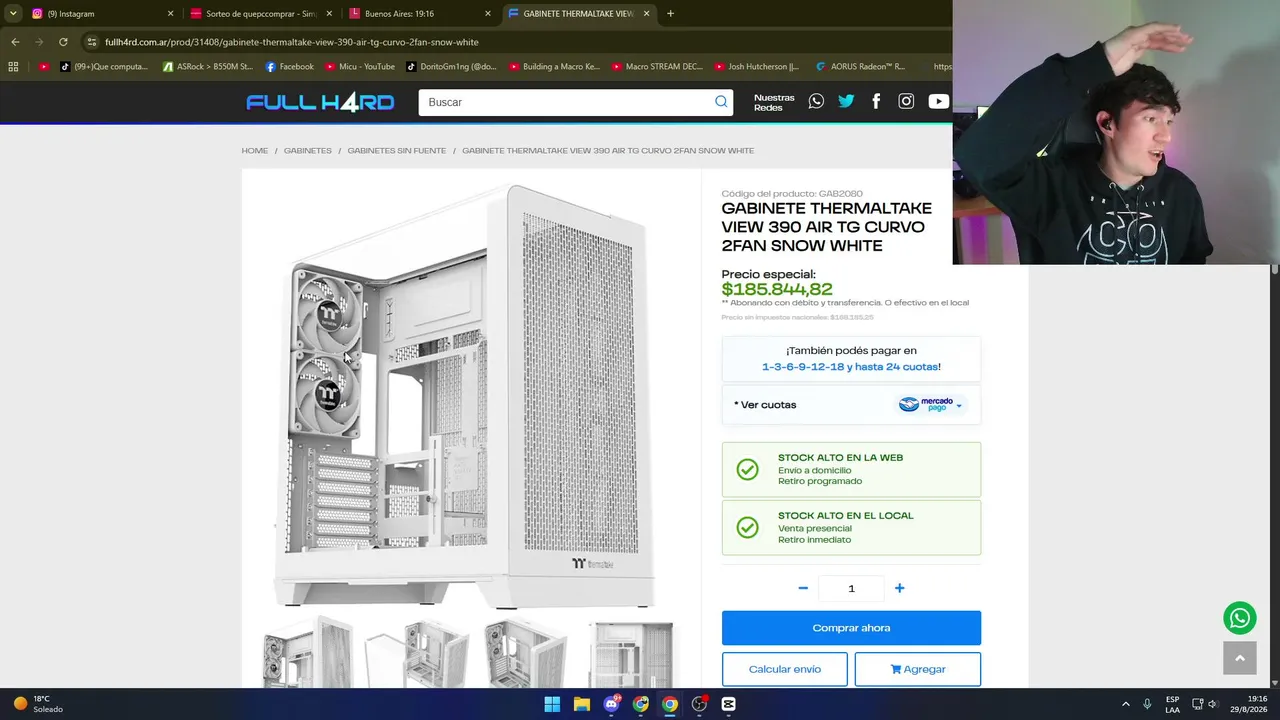Image resolution: width=1280 pixels, height=720 pixels.
Task: Select the fourth product thumbnail
Action: click(x=631, y=654)
